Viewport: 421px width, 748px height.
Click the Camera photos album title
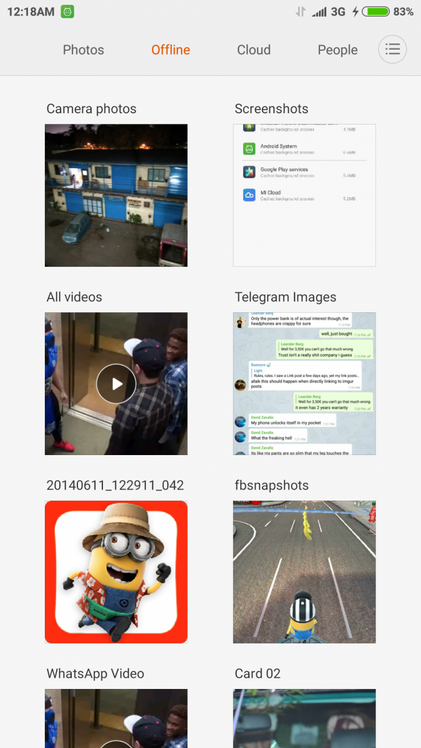[92, 109]
